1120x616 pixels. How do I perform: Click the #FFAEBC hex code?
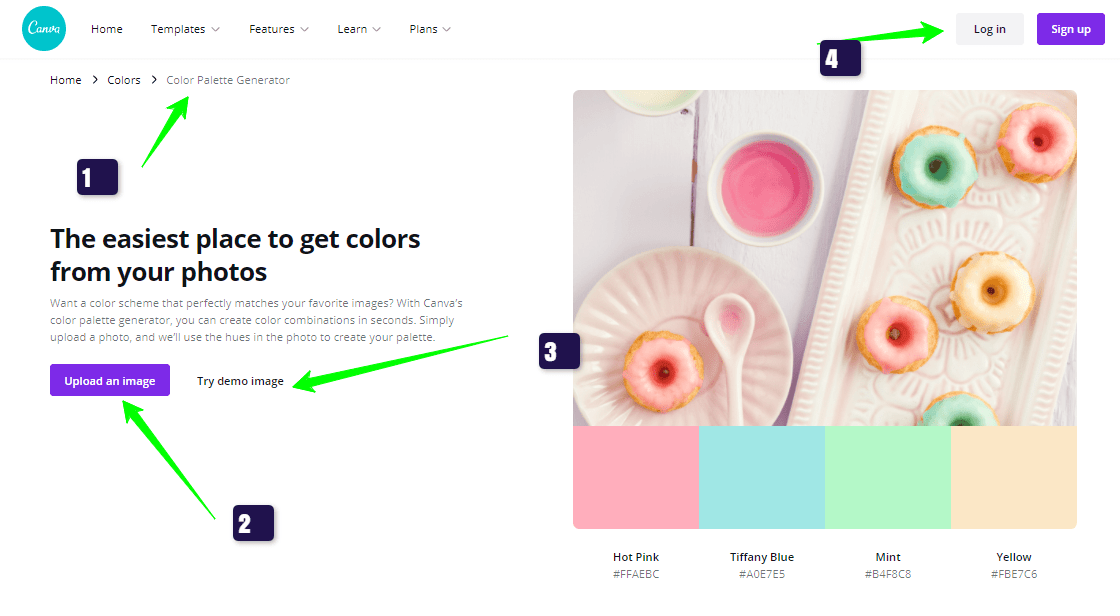(636, 574)
